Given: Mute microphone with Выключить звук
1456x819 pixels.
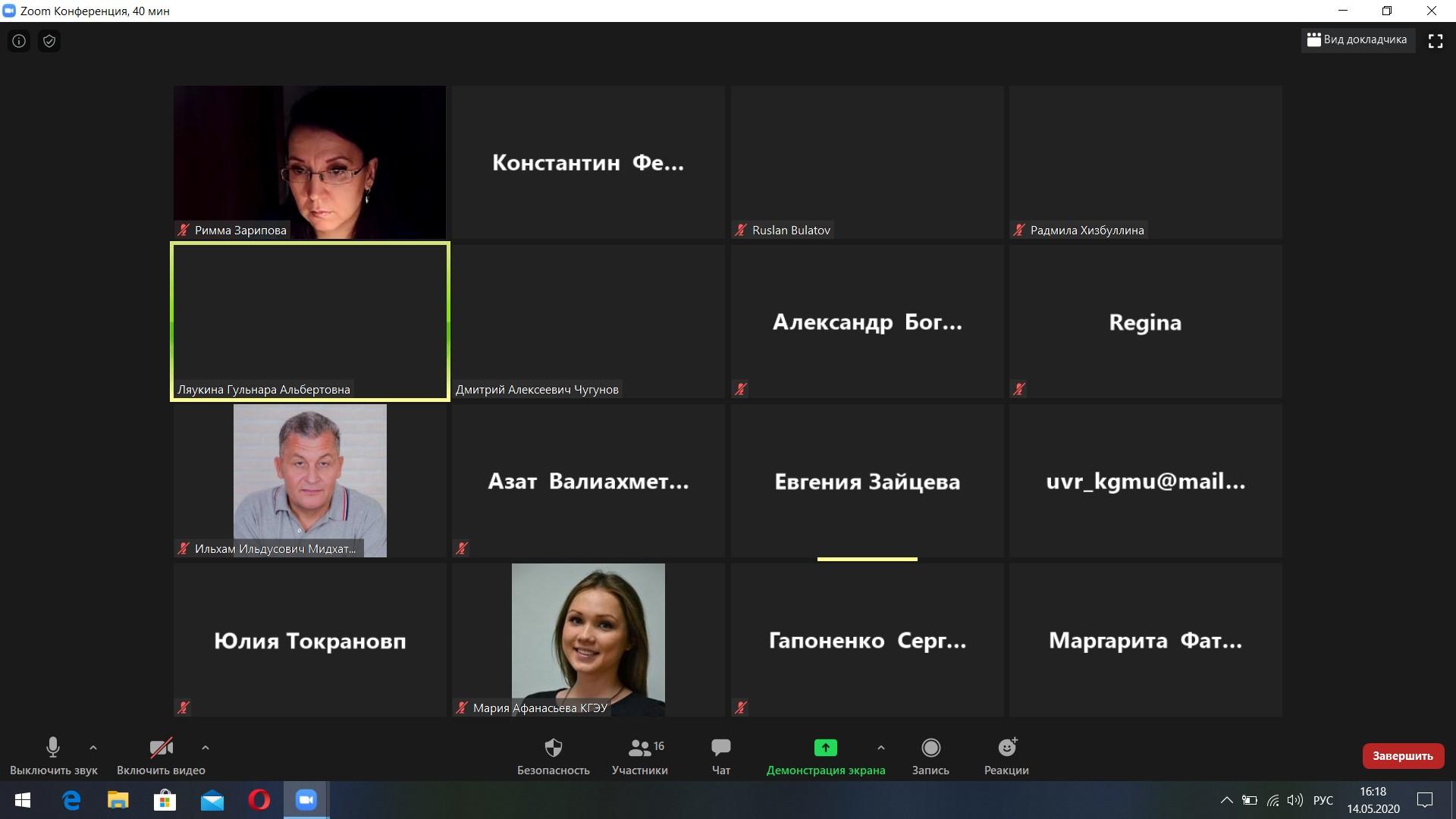Looking at the screenshot, I should (x=53, y=756).
